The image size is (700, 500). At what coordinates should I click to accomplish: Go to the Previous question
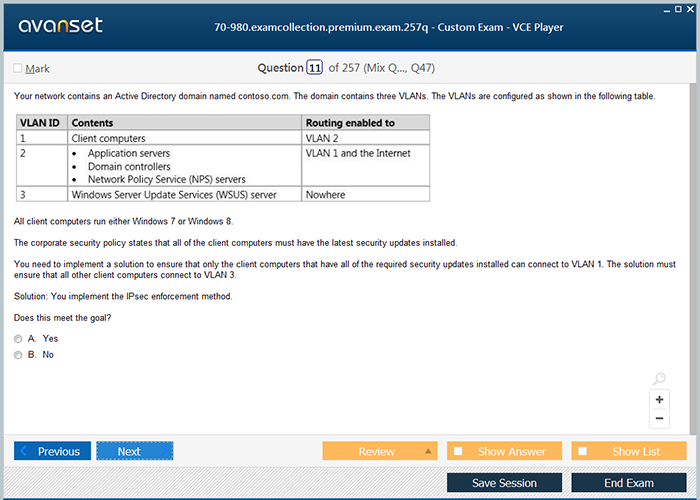pos(52,451)
